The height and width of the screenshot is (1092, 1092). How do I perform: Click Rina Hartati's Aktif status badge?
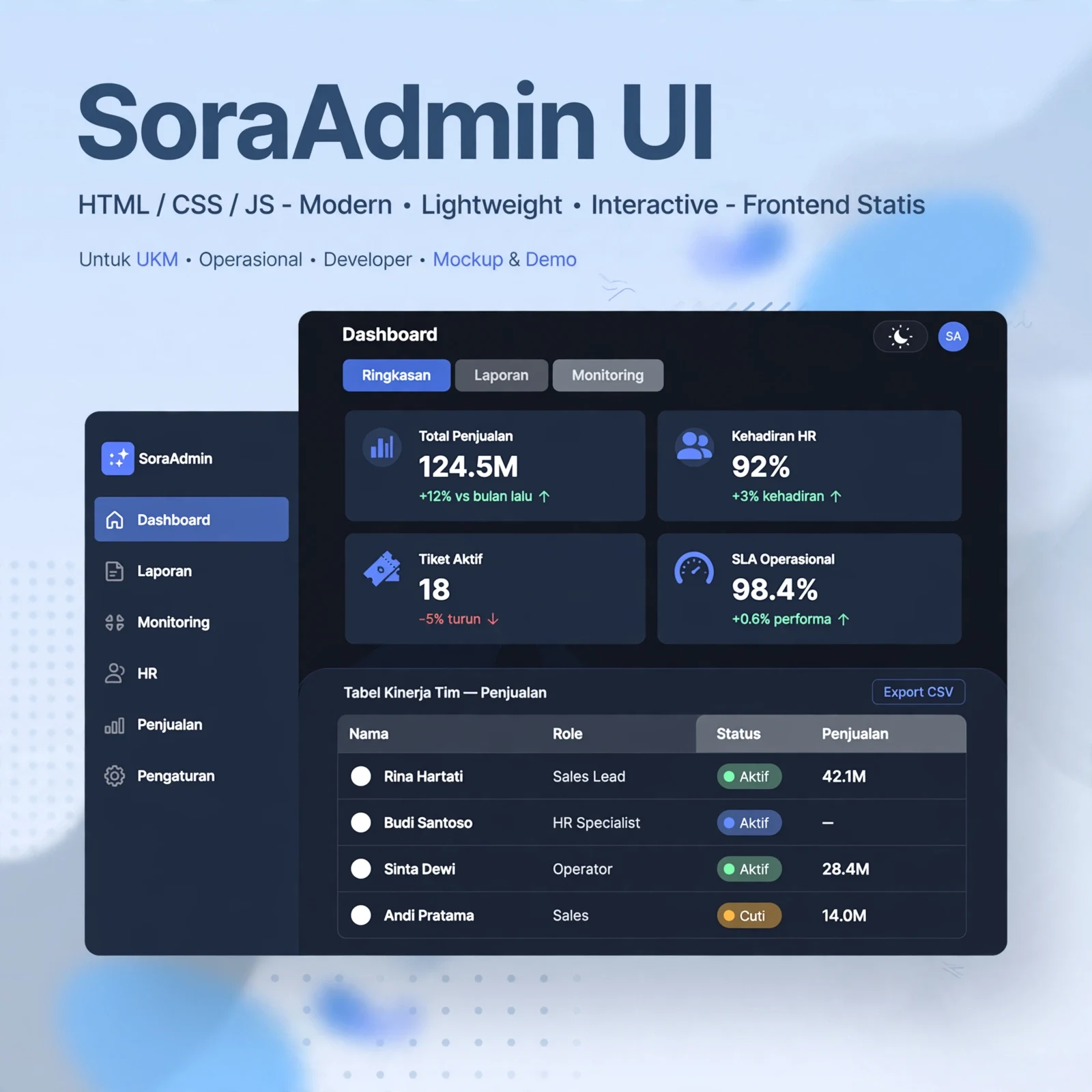coord(749,776)
